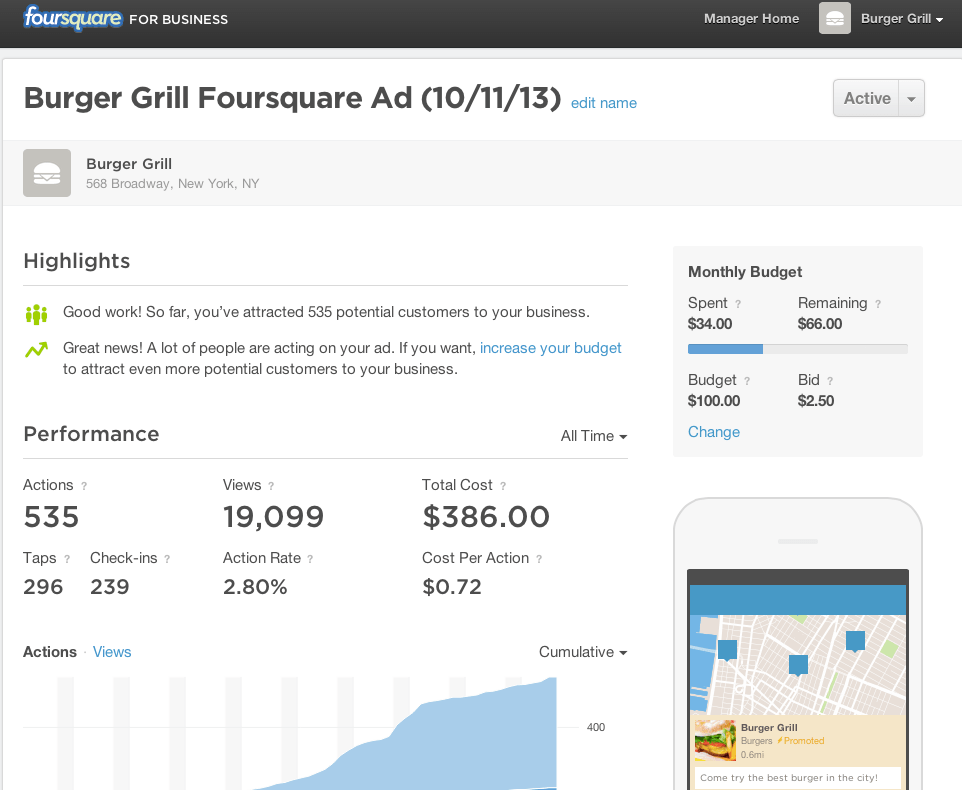The width and height of the screenshot is (962, 790).
Task: Click the Change budget link
Action: [714, 432]
